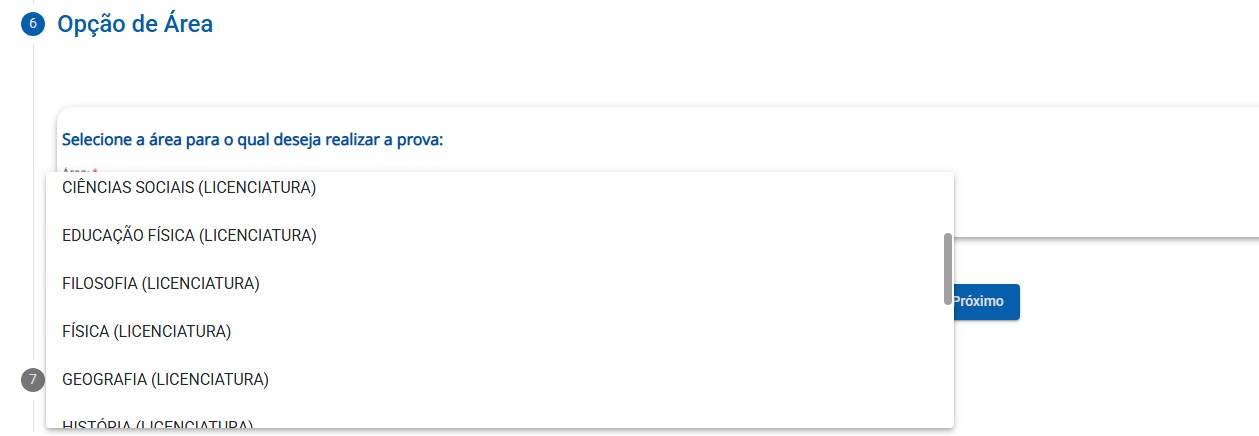Click the step 7 number circle

pos(33,380)
